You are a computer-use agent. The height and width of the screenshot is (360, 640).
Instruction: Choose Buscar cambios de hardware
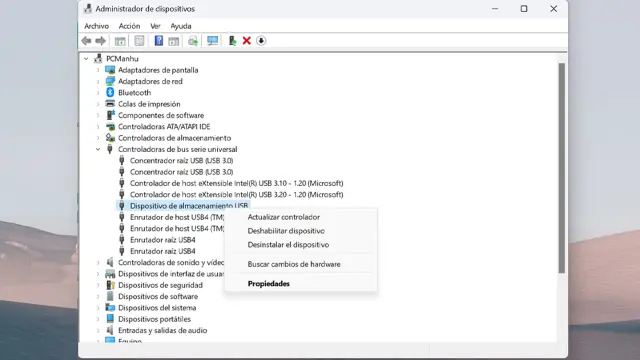coord(301,264)
